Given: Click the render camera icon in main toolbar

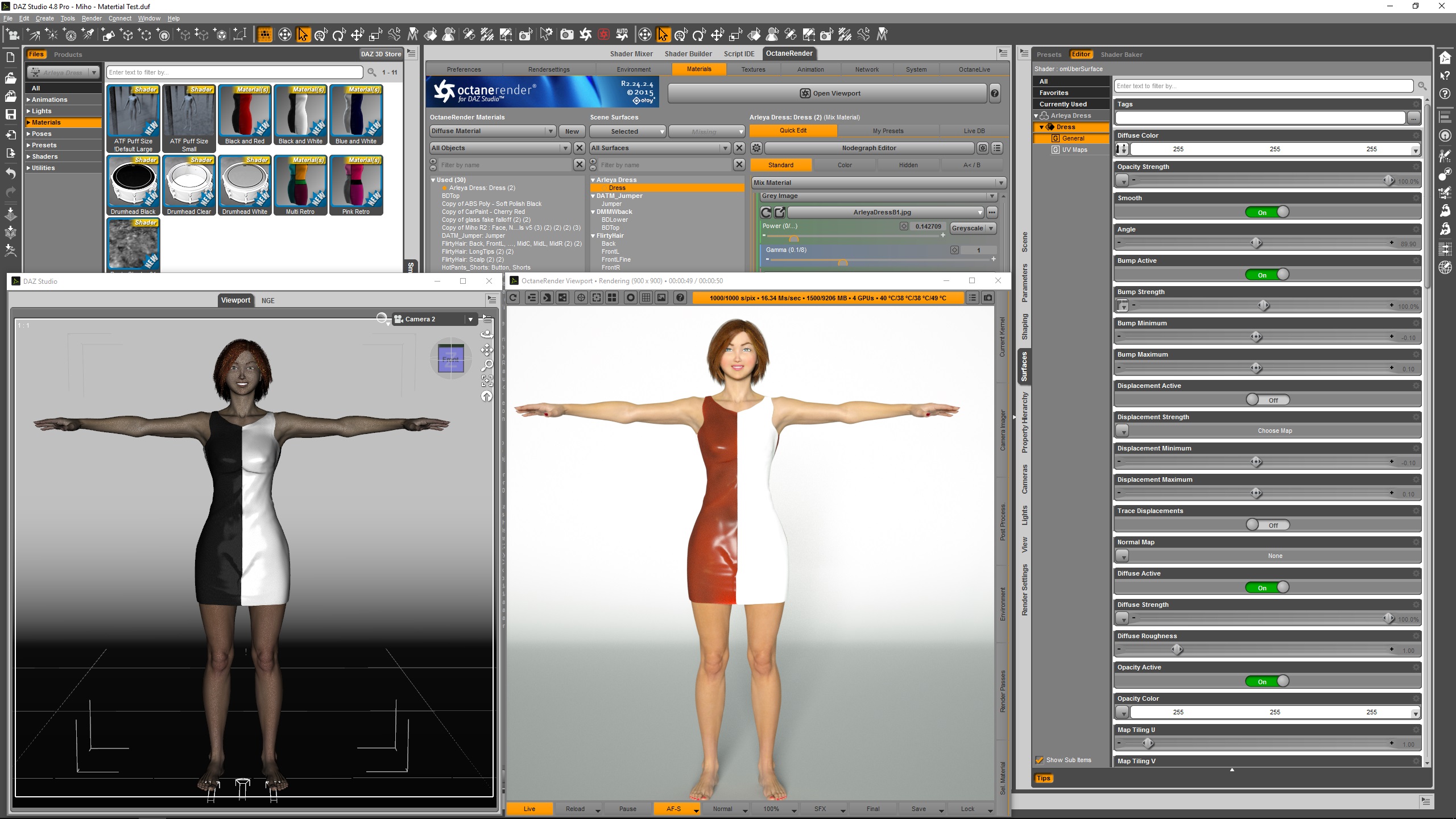Looking at the screenshot, I should pos(566,35).
